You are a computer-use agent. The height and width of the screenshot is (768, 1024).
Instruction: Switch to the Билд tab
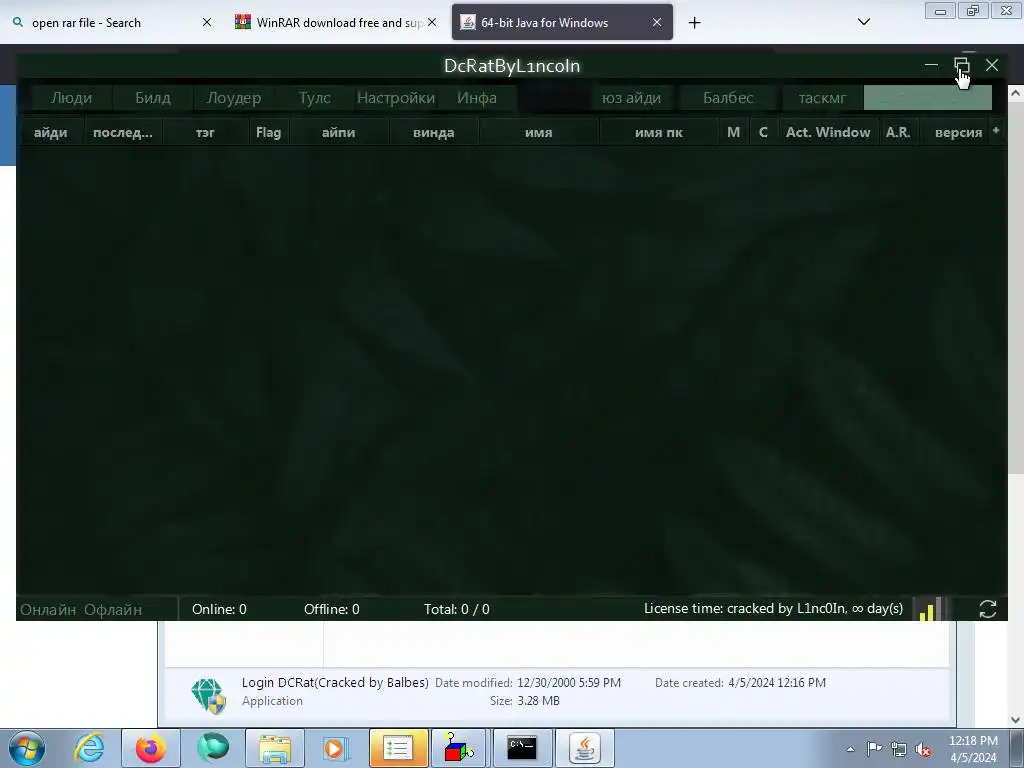click(153, 98)
